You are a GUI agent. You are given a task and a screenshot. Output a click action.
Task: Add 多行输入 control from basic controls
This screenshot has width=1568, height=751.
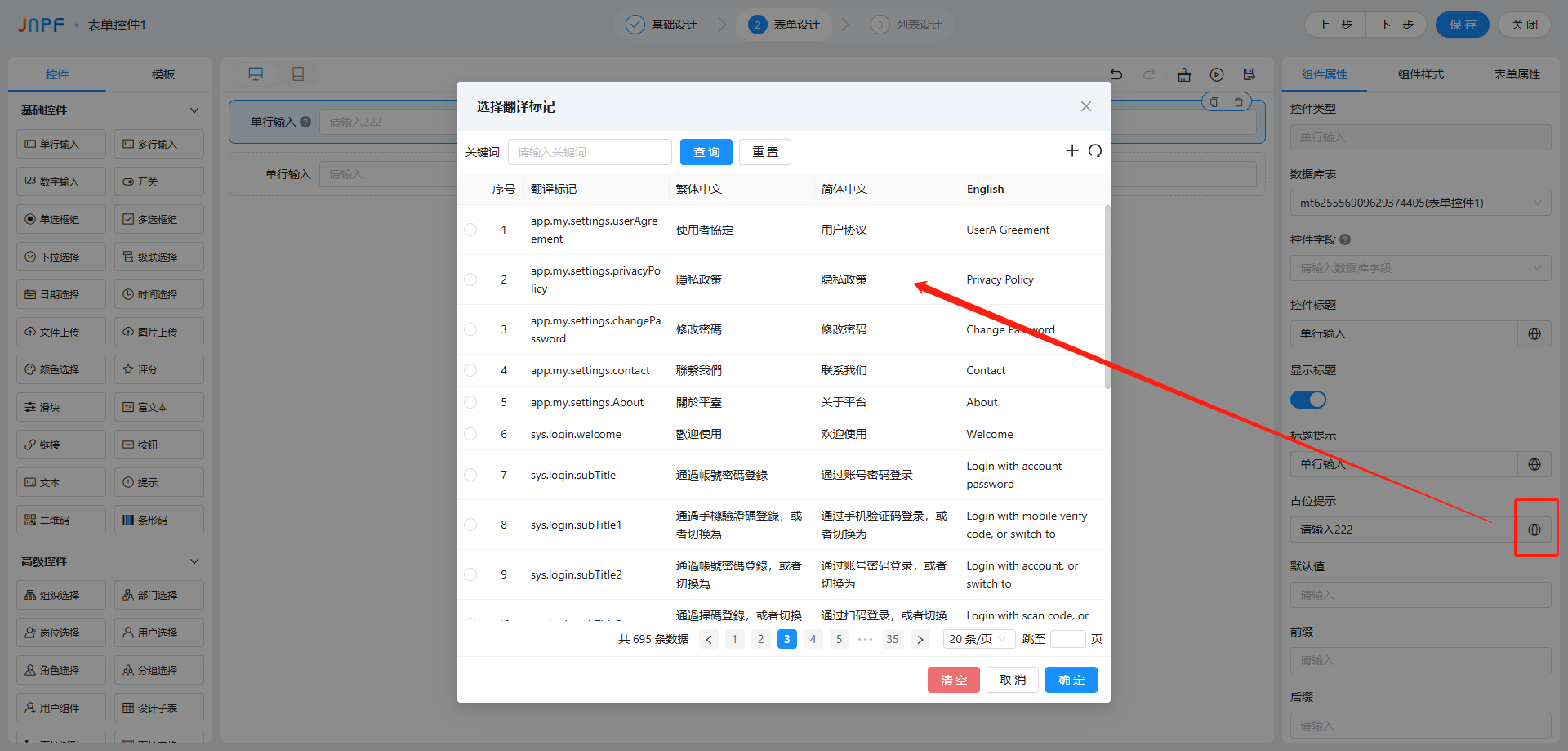(159, 144)
